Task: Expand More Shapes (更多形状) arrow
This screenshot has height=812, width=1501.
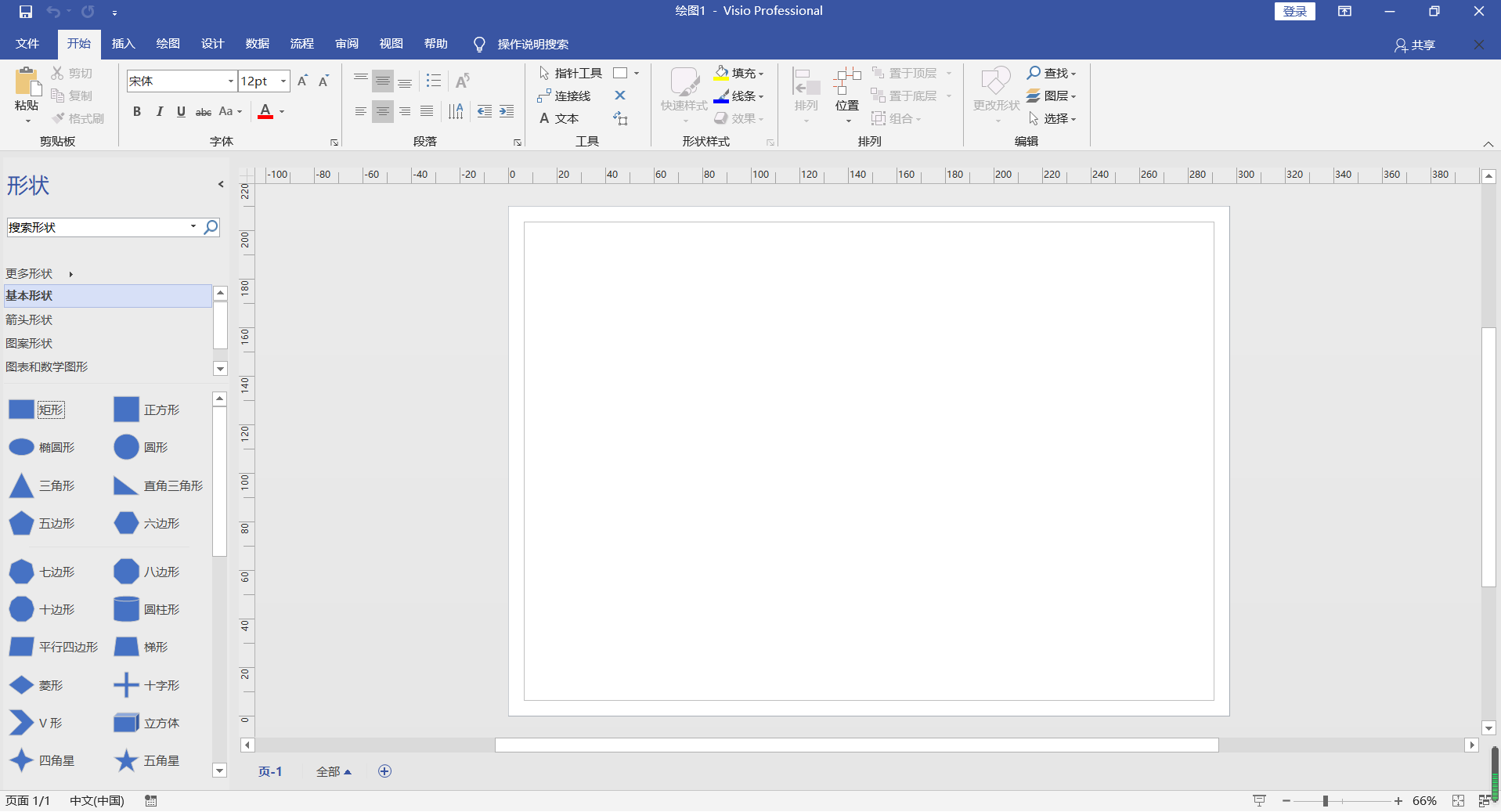Action: 70,274
